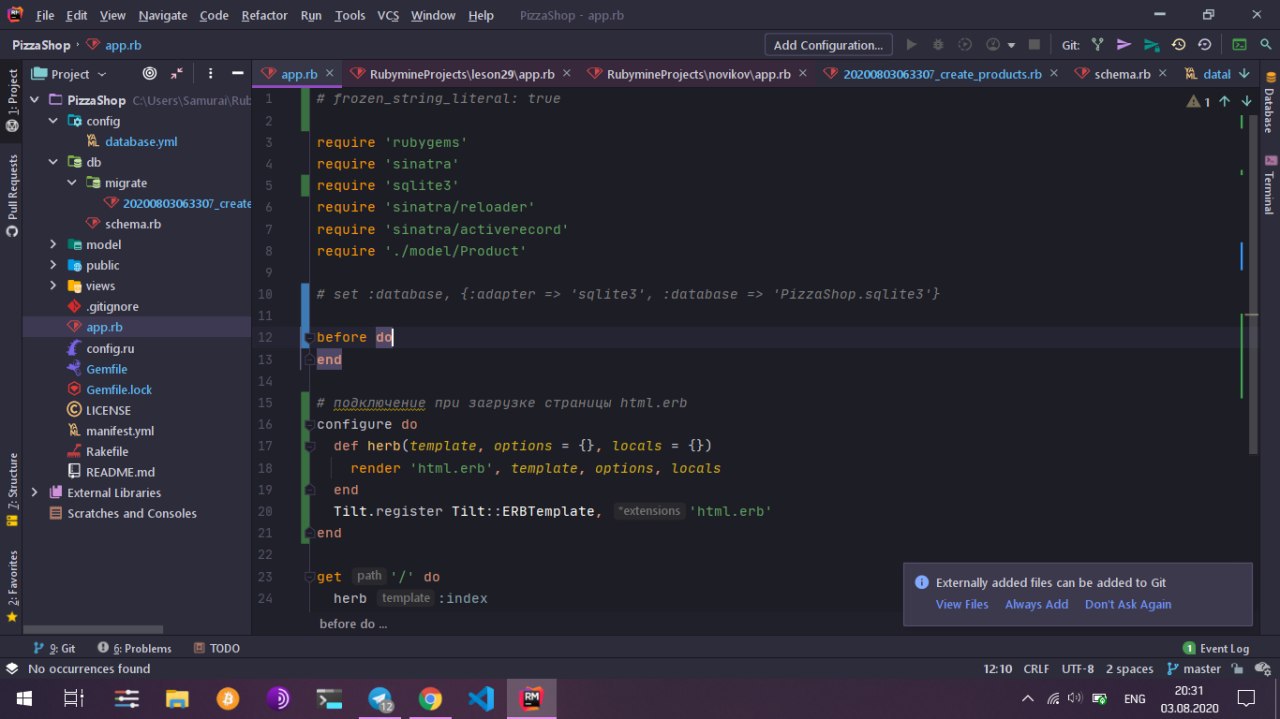This screenshot has width=1280, height=719.
Task: Click the tool windows quick access icon
Action: (12, 669)
